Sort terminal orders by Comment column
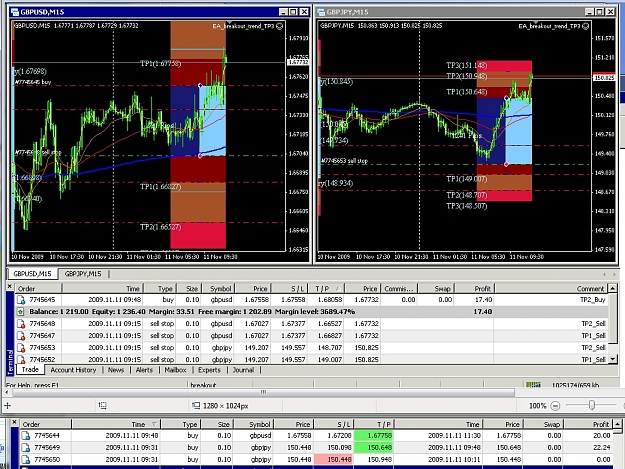625x469 pixels. (551, 288)
